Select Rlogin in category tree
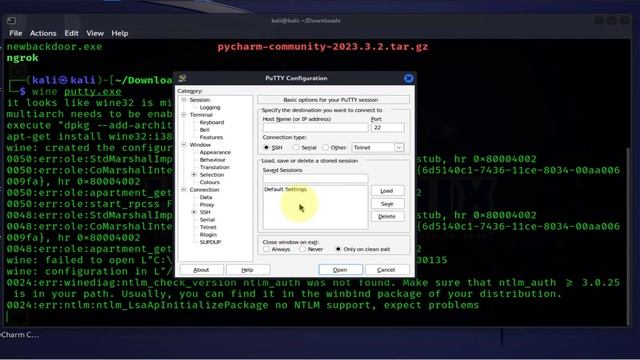 (208, 235)
